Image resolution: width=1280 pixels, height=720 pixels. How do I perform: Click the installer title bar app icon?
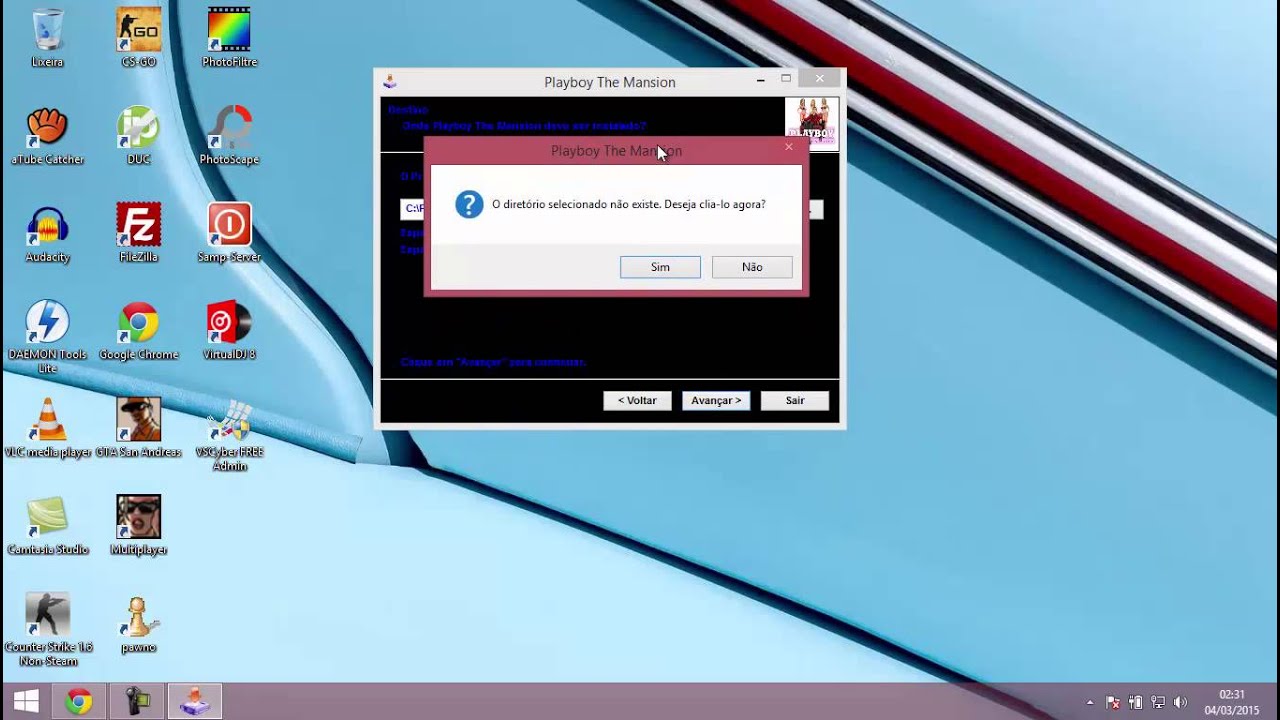click(390, 82)
